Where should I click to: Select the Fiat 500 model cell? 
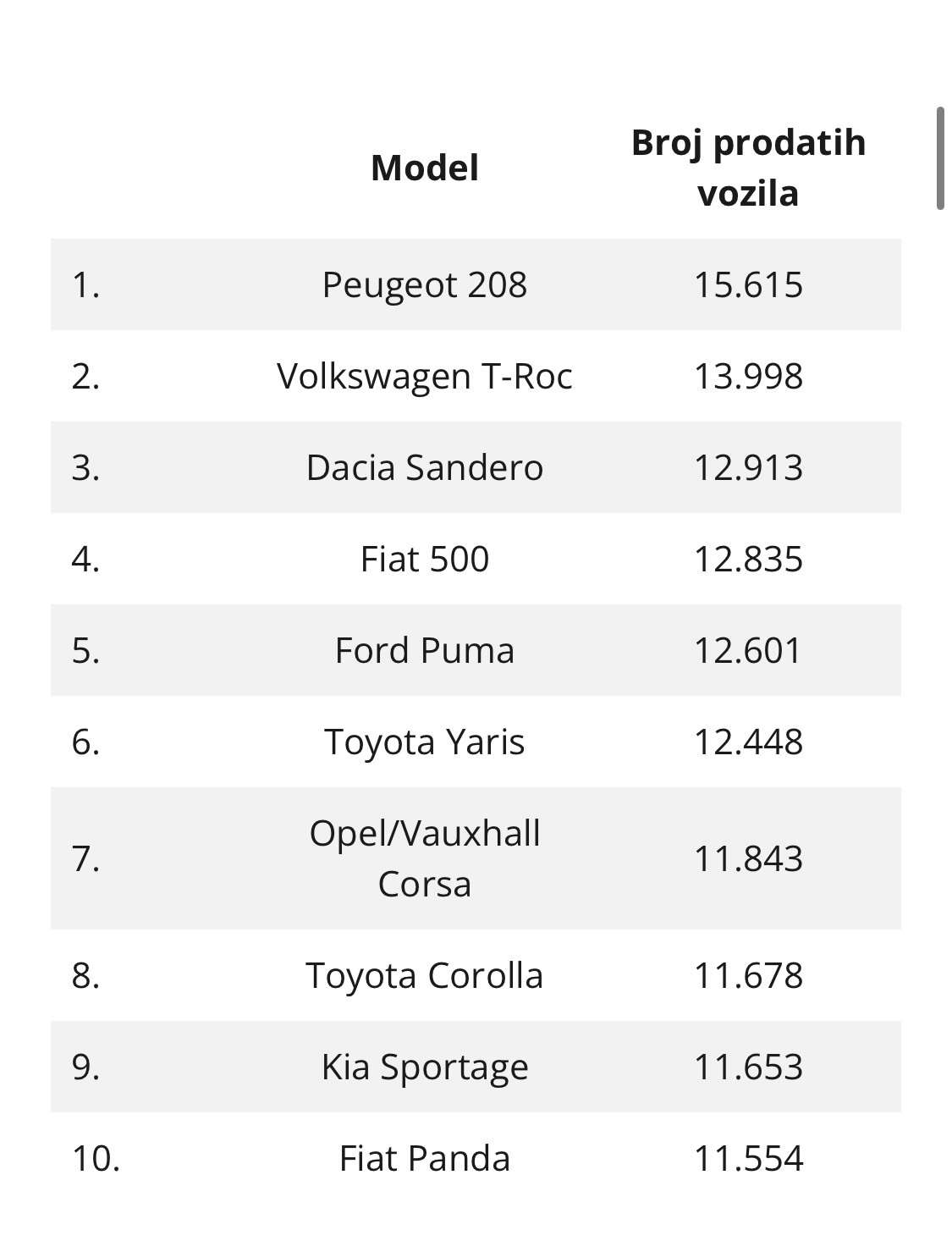click(x=425, y=559)
